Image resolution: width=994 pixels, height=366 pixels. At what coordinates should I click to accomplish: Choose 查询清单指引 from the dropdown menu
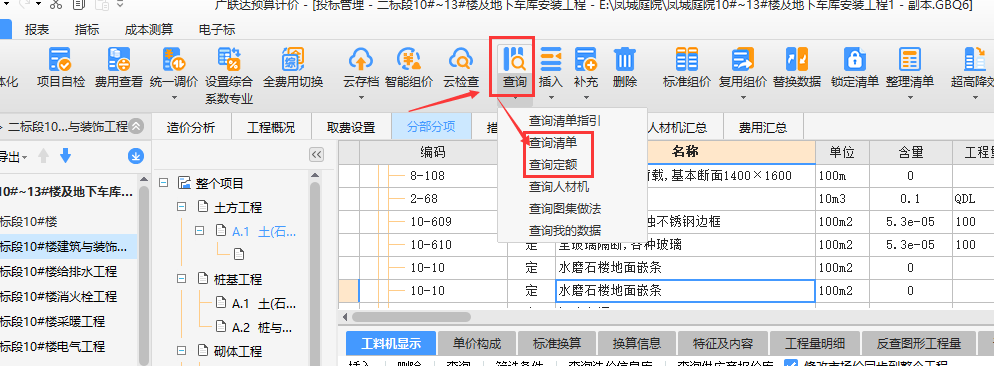click(x=565, y=121)
